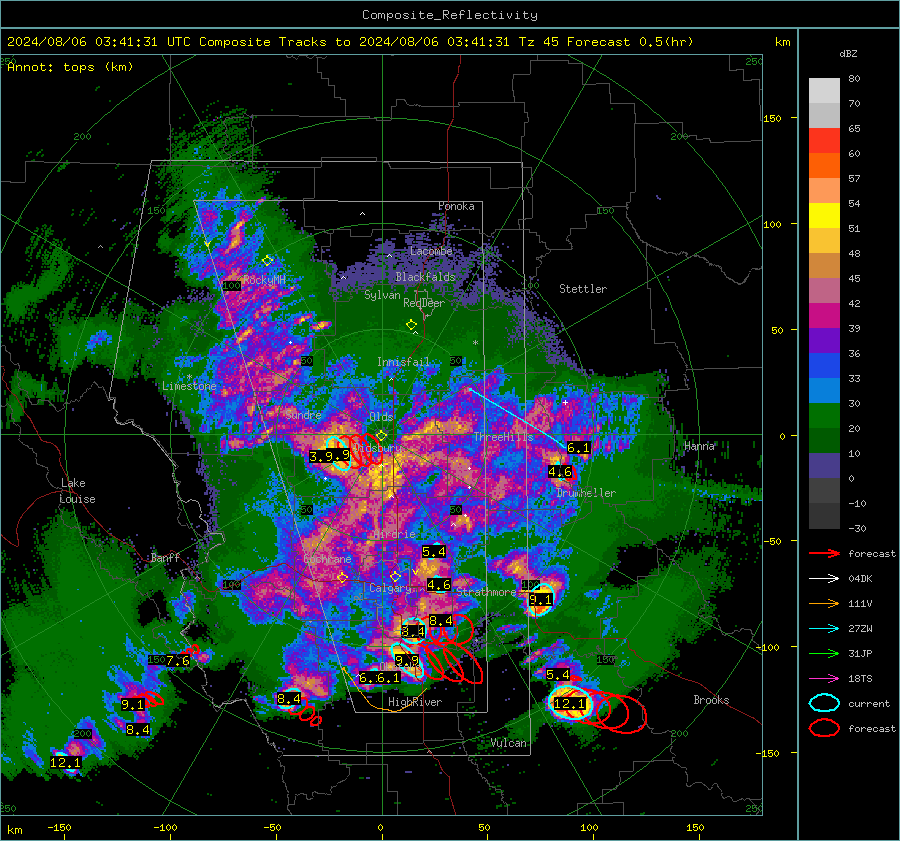Select the -30 dBZ dark gray swatch

click(824, 516)
